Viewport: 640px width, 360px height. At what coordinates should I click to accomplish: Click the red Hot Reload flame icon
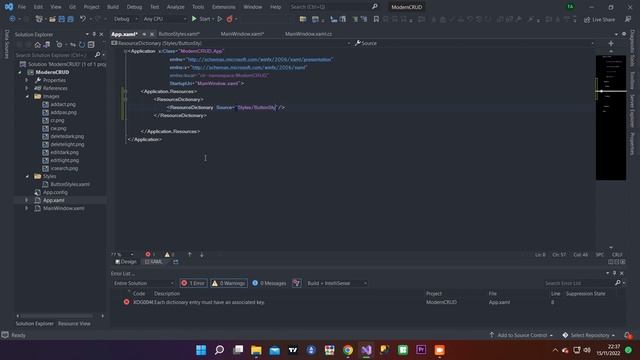click(229, 19)
